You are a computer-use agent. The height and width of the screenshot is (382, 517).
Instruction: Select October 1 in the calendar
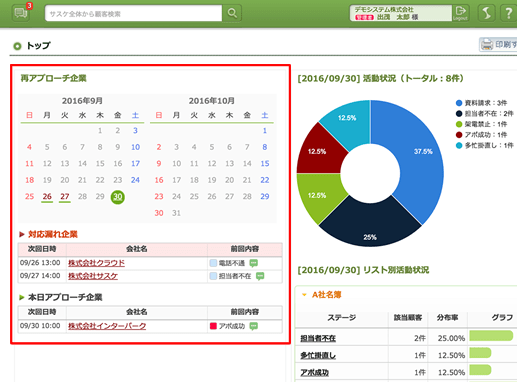265,131
